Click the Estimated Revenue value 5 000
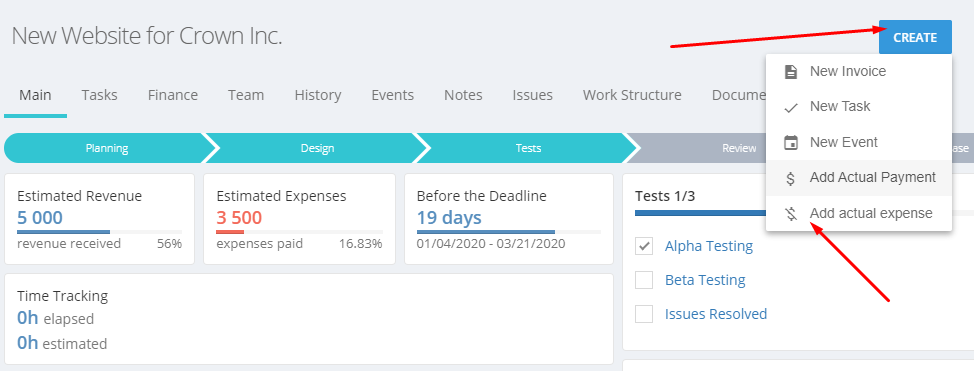 click(x=40, y=218)
